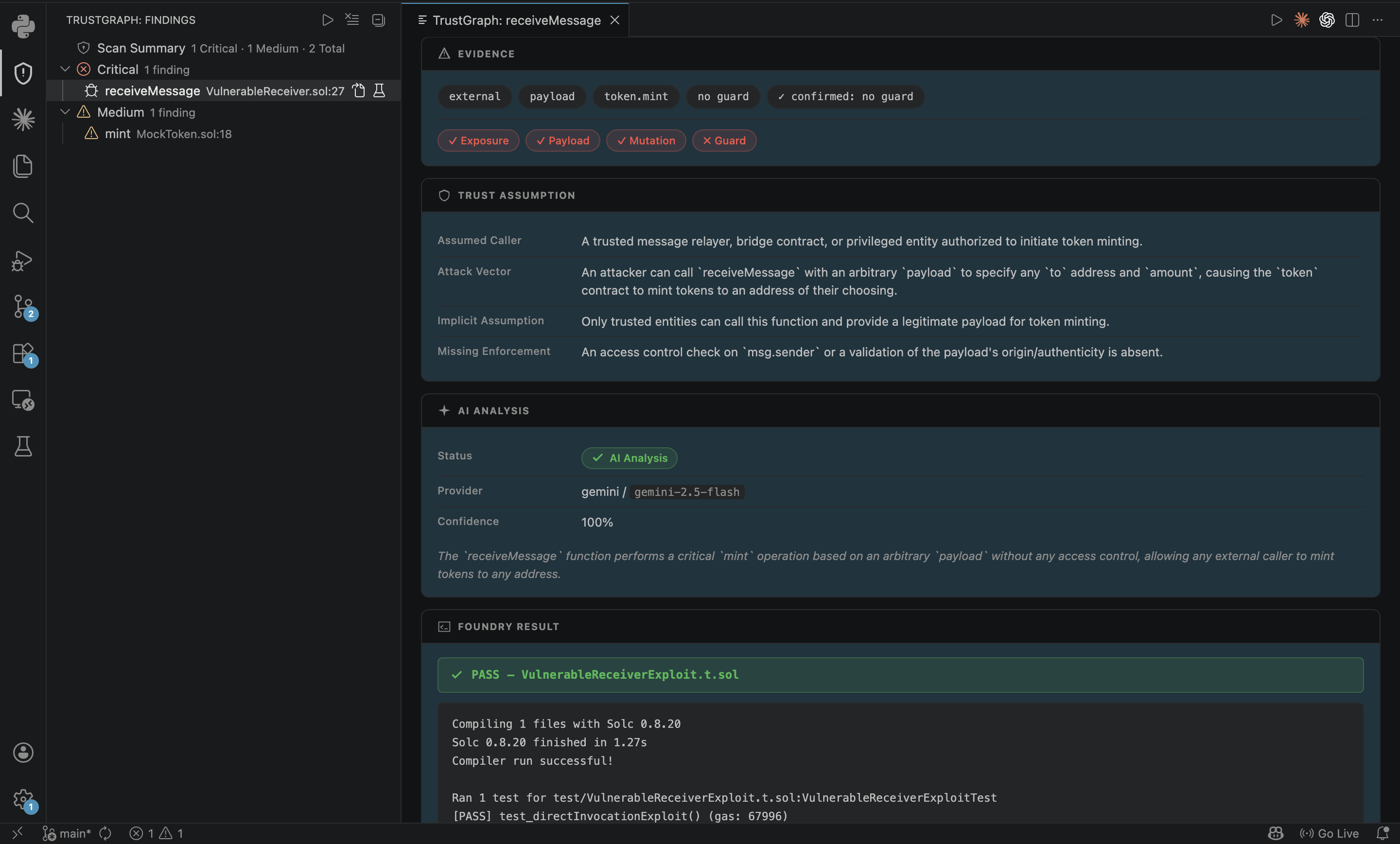The image size is (1400, 844).
Task: Open the More Actions ellipsis menu
Action: pos(1377,20)
